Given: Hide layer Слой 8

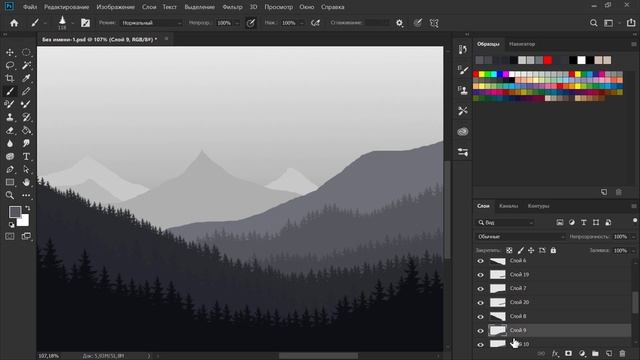Looking at the screenshot, I should pos(480,317).
